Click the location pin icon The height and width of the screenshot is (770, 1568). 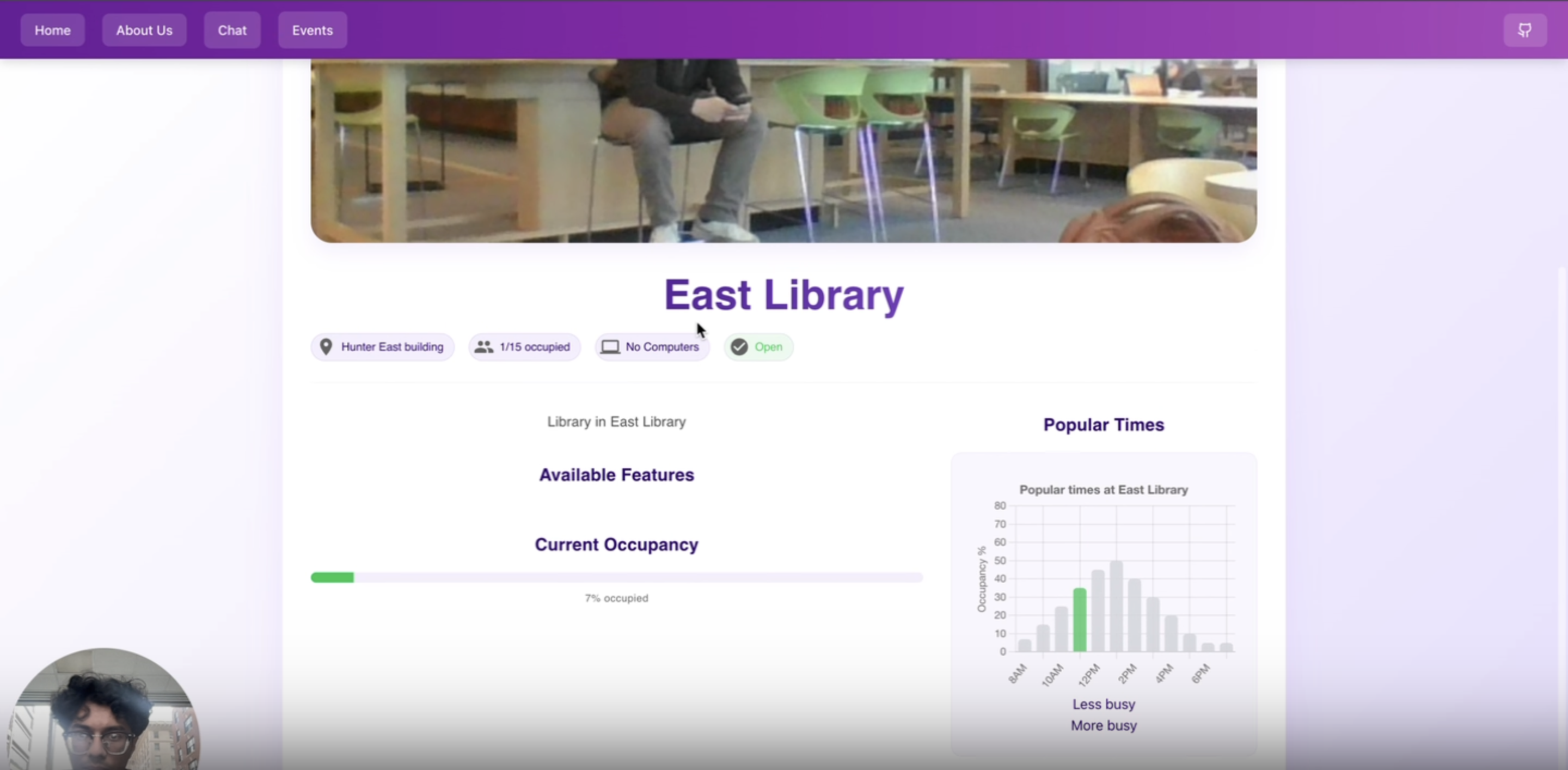click(326, 347)
